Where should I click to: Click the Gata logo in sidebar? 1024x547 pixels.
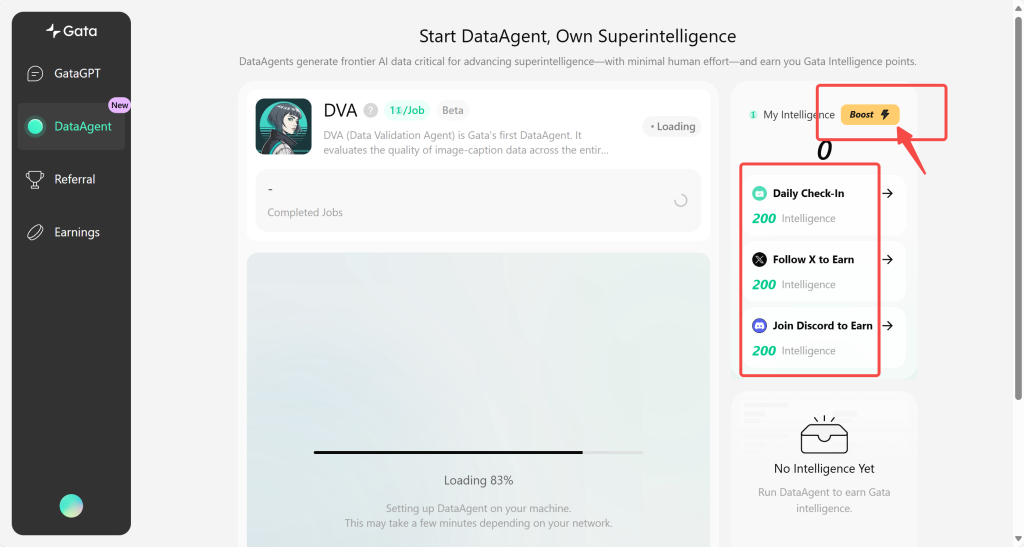coord(71,31)
